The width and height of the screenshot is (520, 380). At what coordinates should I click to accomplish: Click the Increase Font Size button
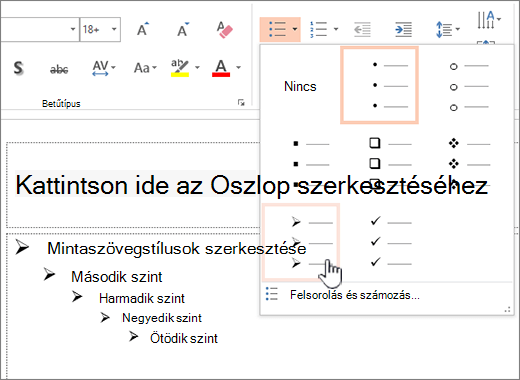pos(143,29)
